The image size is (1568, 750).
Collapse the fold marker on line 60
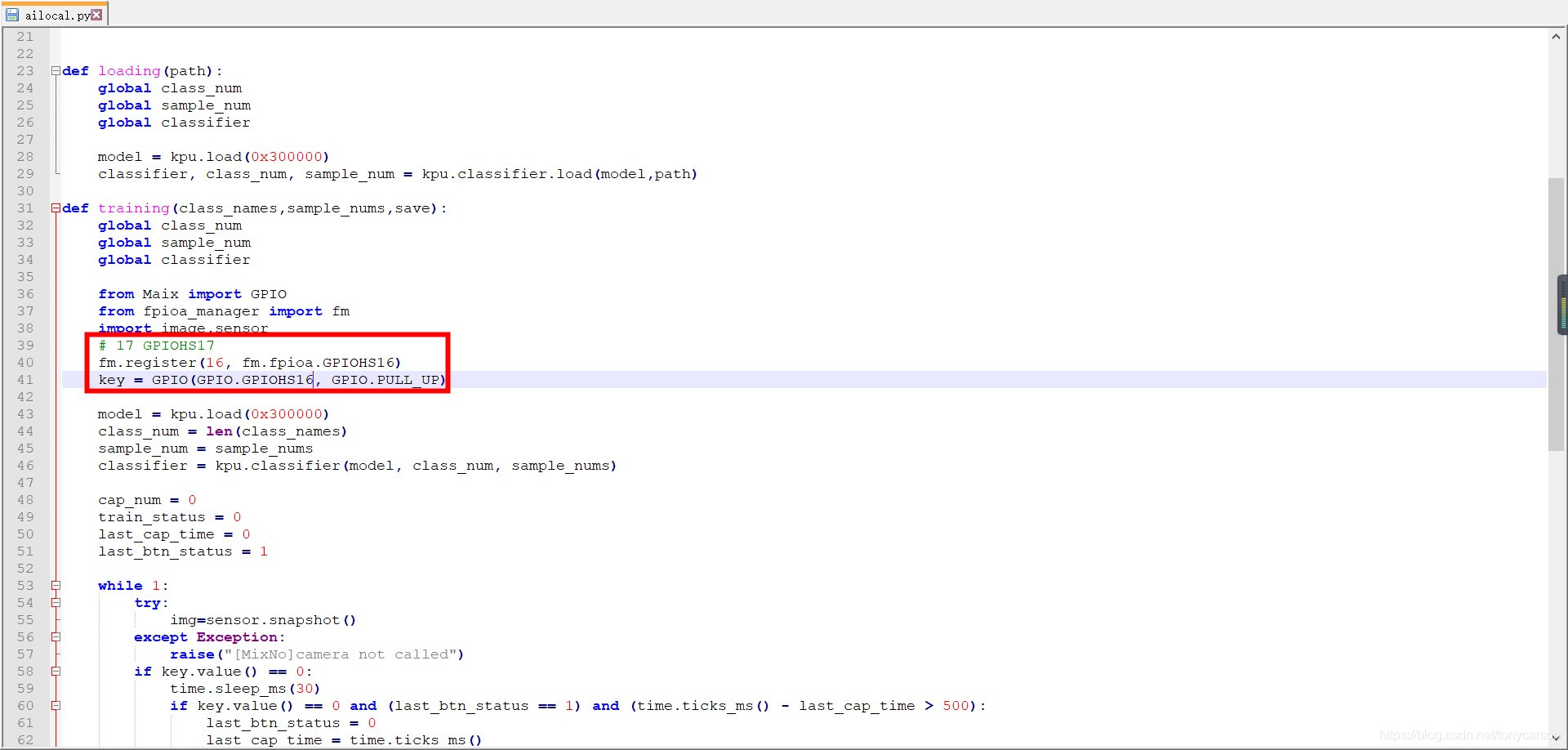pos(56,706)
